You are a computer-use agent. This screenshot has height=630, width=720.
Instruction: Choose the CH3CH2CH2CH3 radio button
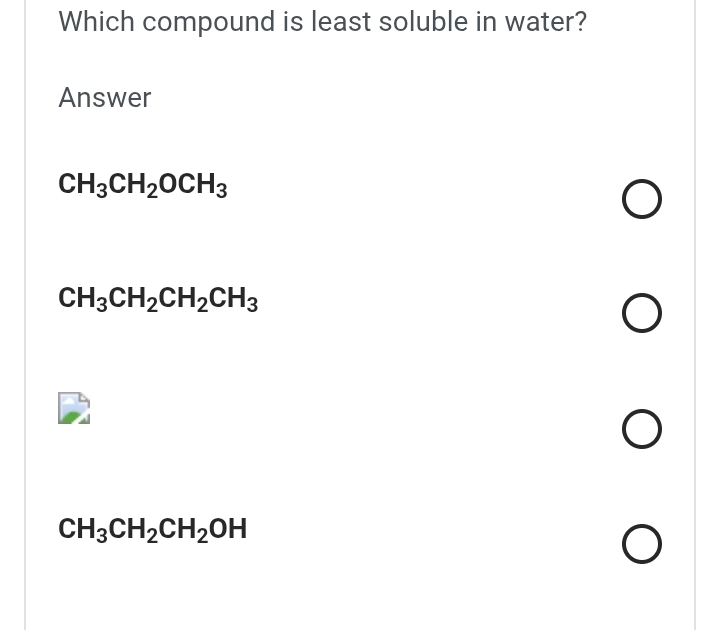pyautogui.click(x=641, y=314)
